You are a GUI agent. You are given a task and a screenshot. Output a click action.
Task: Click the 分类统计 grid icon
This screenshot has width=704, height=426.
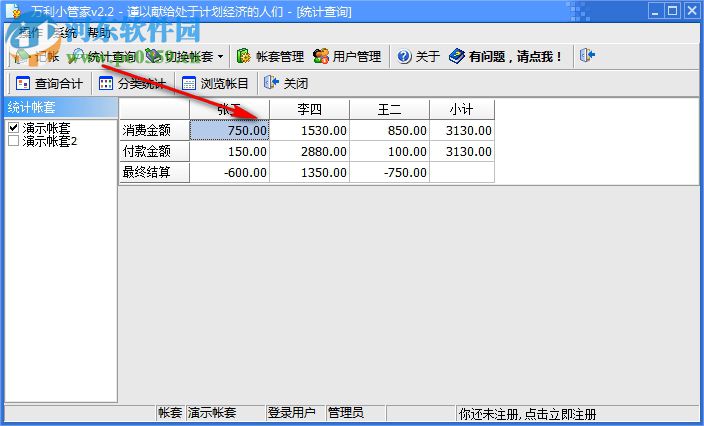click(106, 83)
